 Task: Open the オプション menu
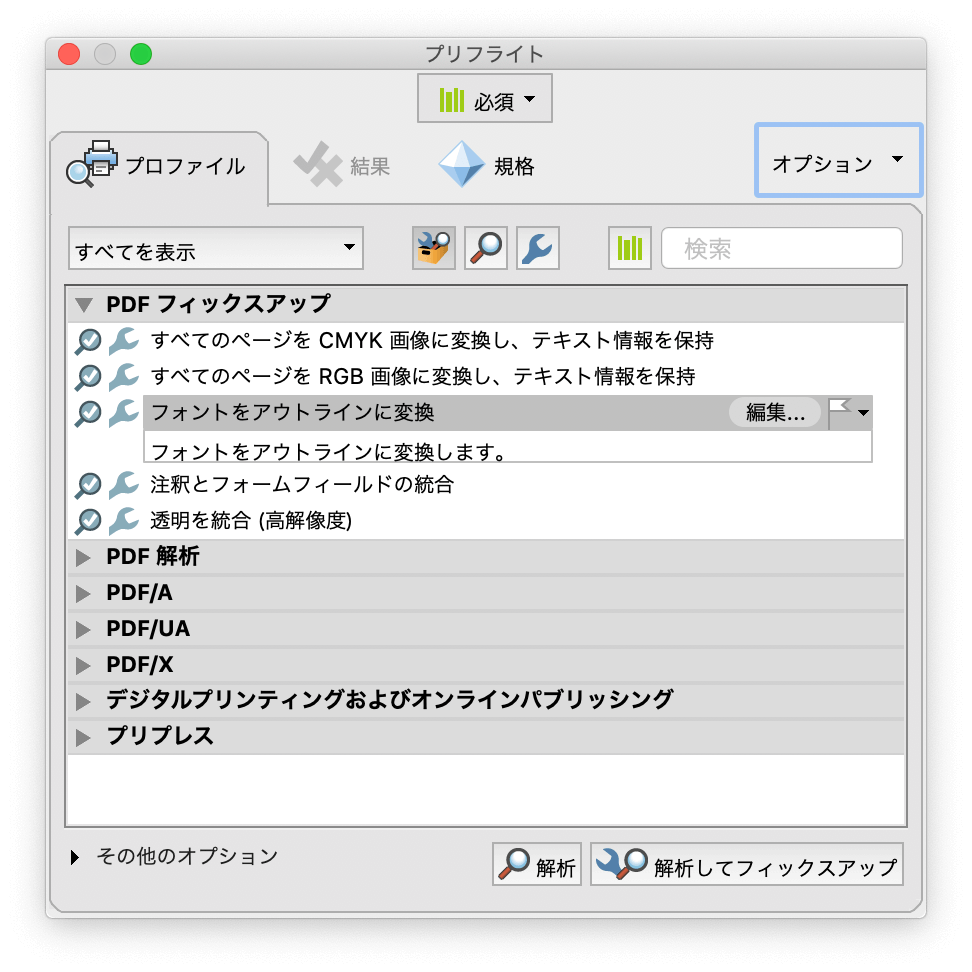click(838, 161)
